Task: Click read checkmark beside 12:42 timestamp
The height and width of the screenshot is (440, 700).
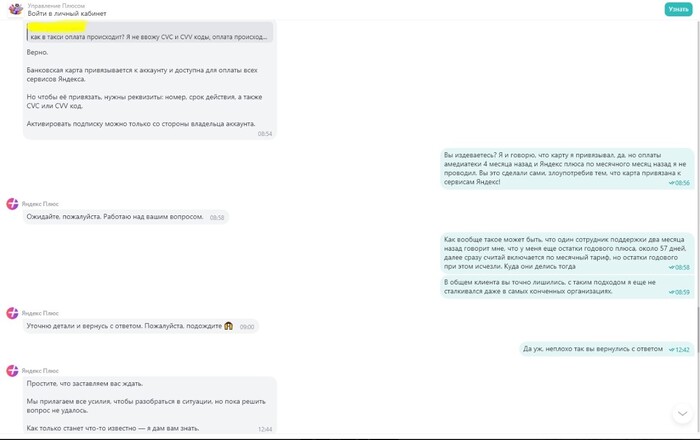Action: pos(671,350)
